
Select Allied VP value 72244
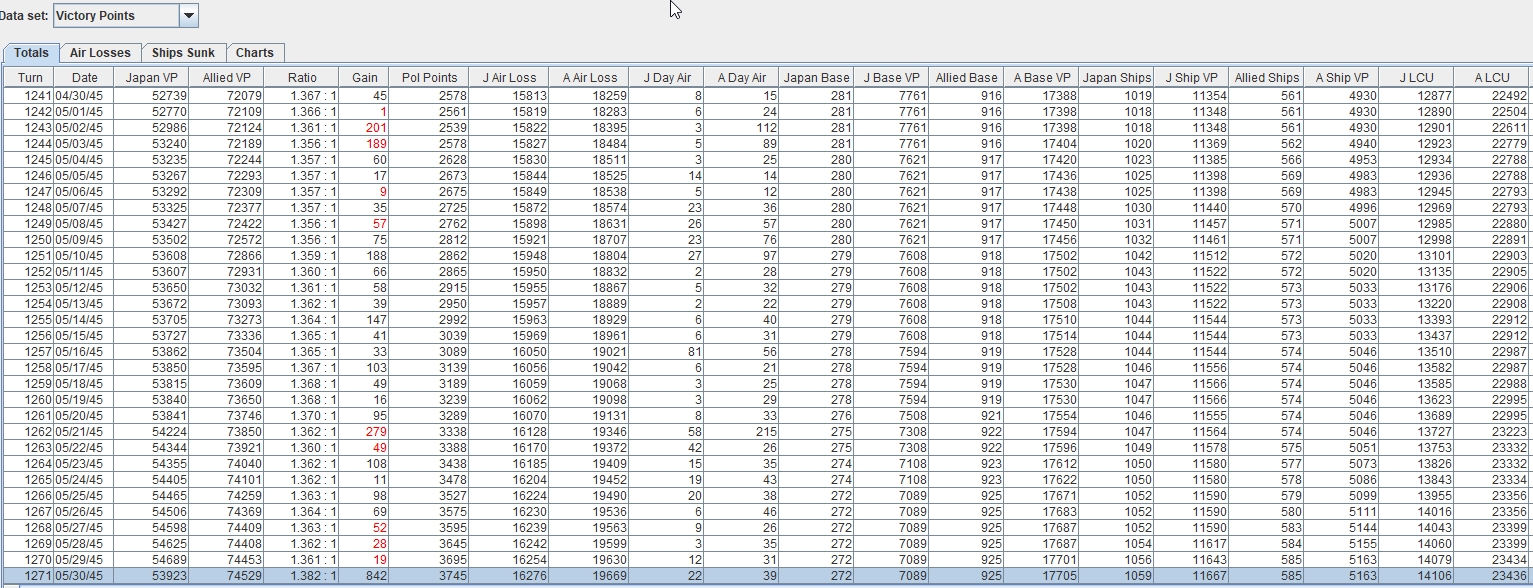tap(227, 159)
